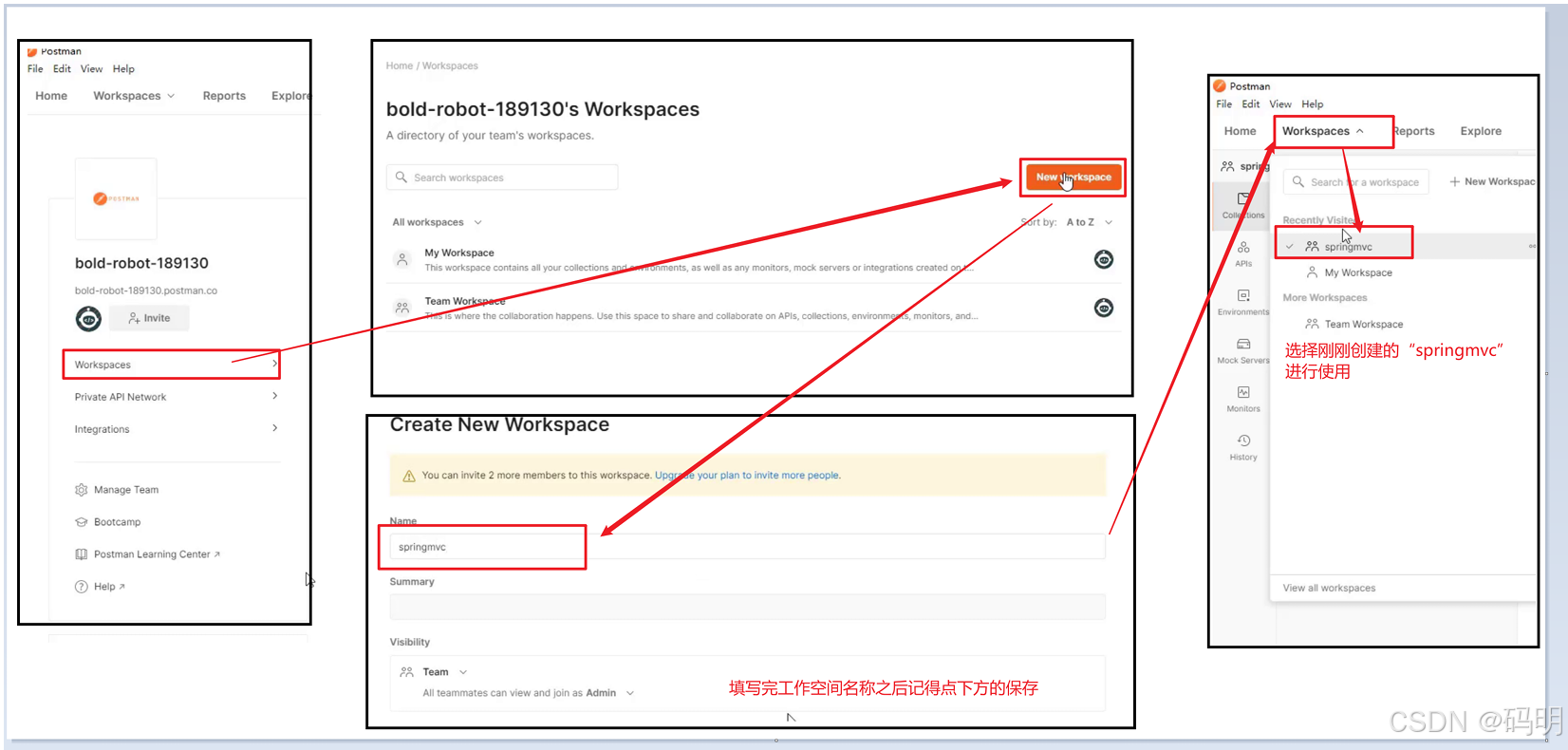Go to Home tab in left Postman window
Image resolution: width=1568 pixels, height=750 pixels.
tap(51, 96)
